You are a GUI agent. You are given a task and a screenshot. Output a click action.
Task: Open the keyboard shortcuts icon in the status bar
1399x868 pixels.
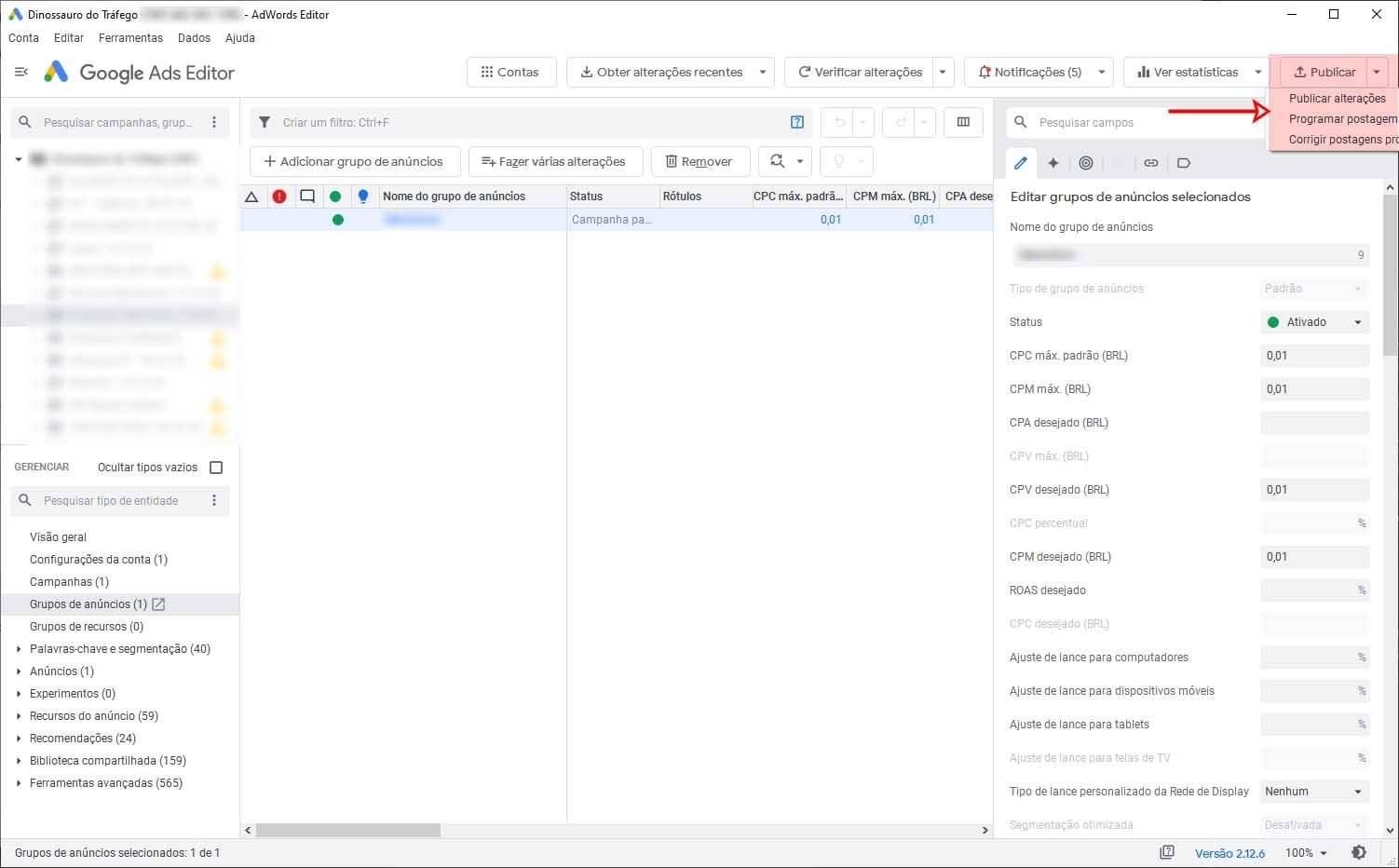pyautogui.click(x=1167, y=852)
